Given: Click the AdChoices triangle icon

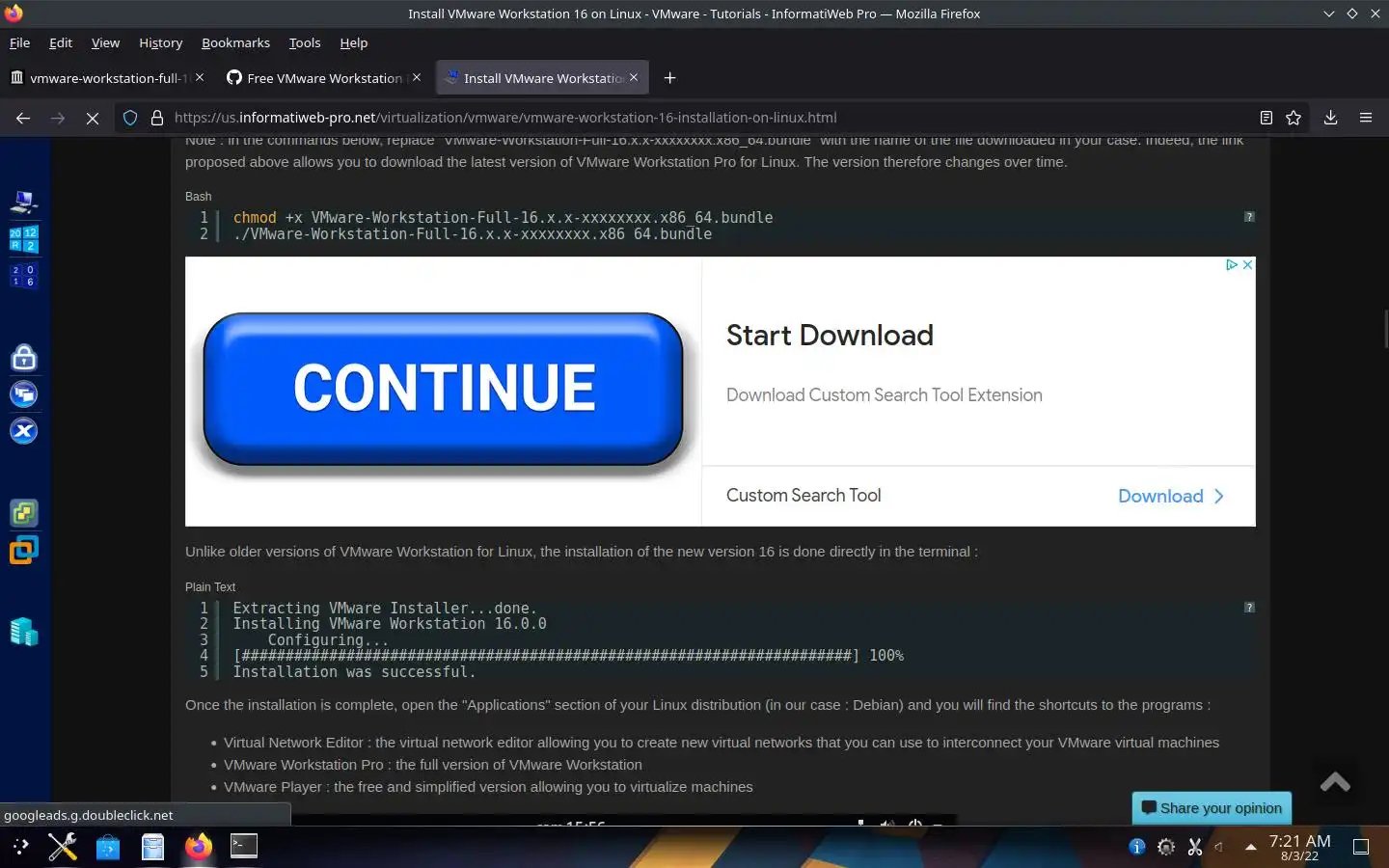Looking at the screenshot, I should (x=1232, y=264).
